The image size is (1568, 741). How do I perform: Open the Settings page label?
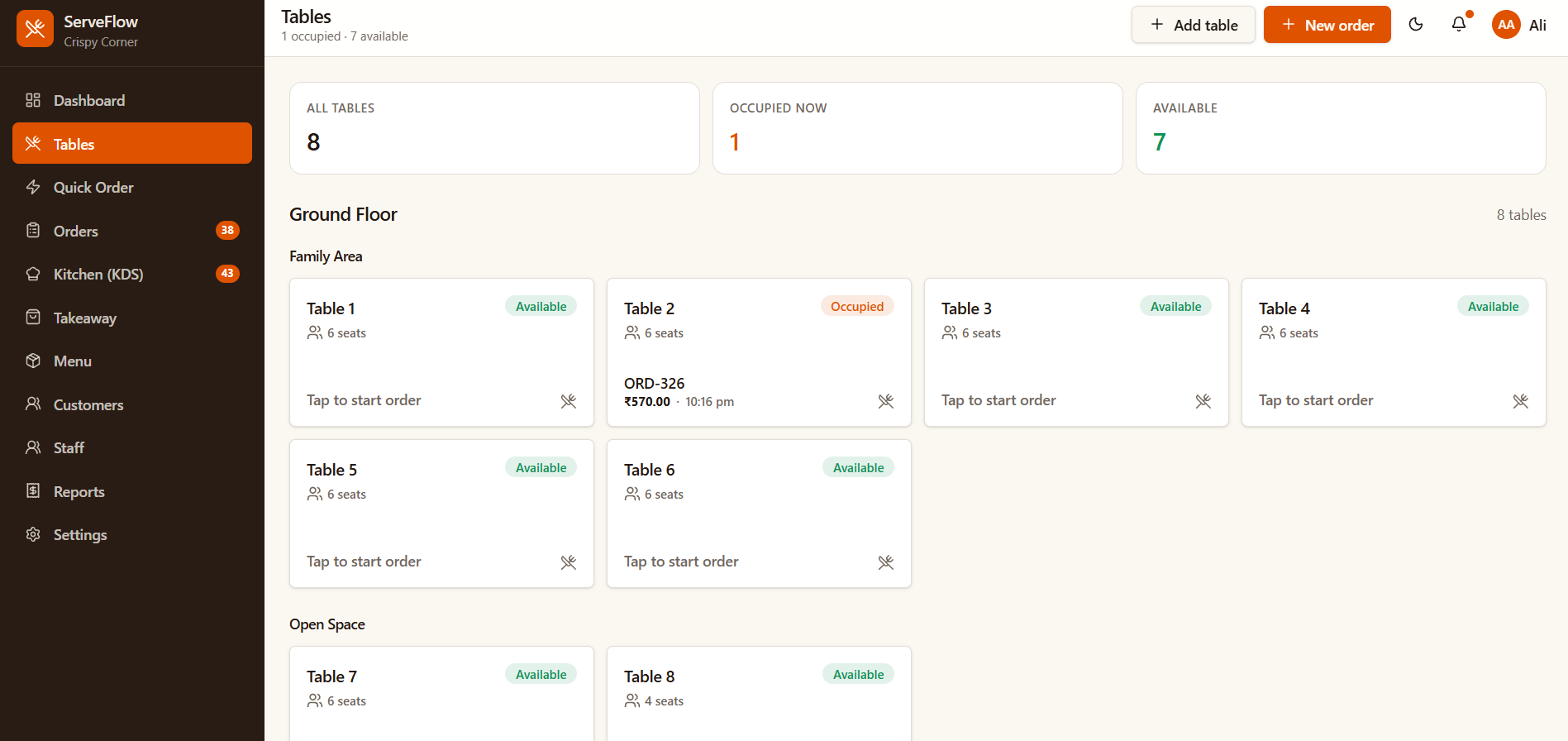[80, 535]
